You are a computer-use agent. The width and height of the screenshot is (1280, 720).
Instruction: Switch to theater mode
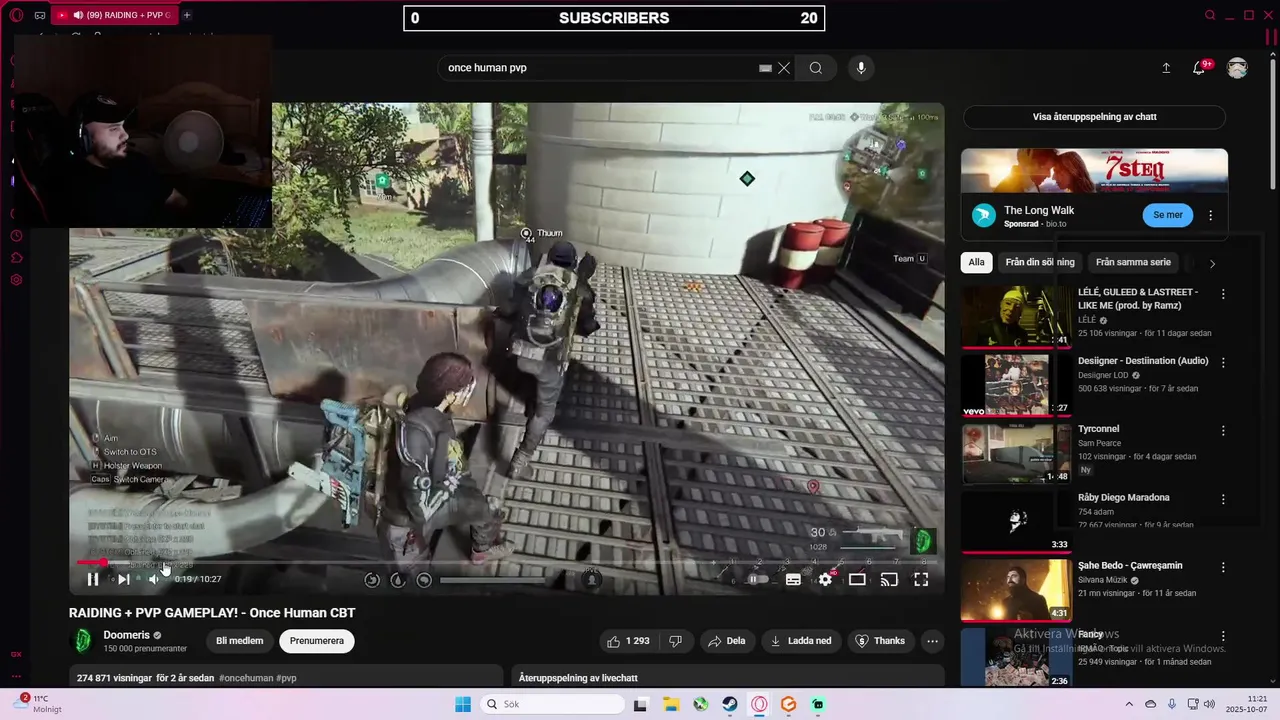coord(857,579)
